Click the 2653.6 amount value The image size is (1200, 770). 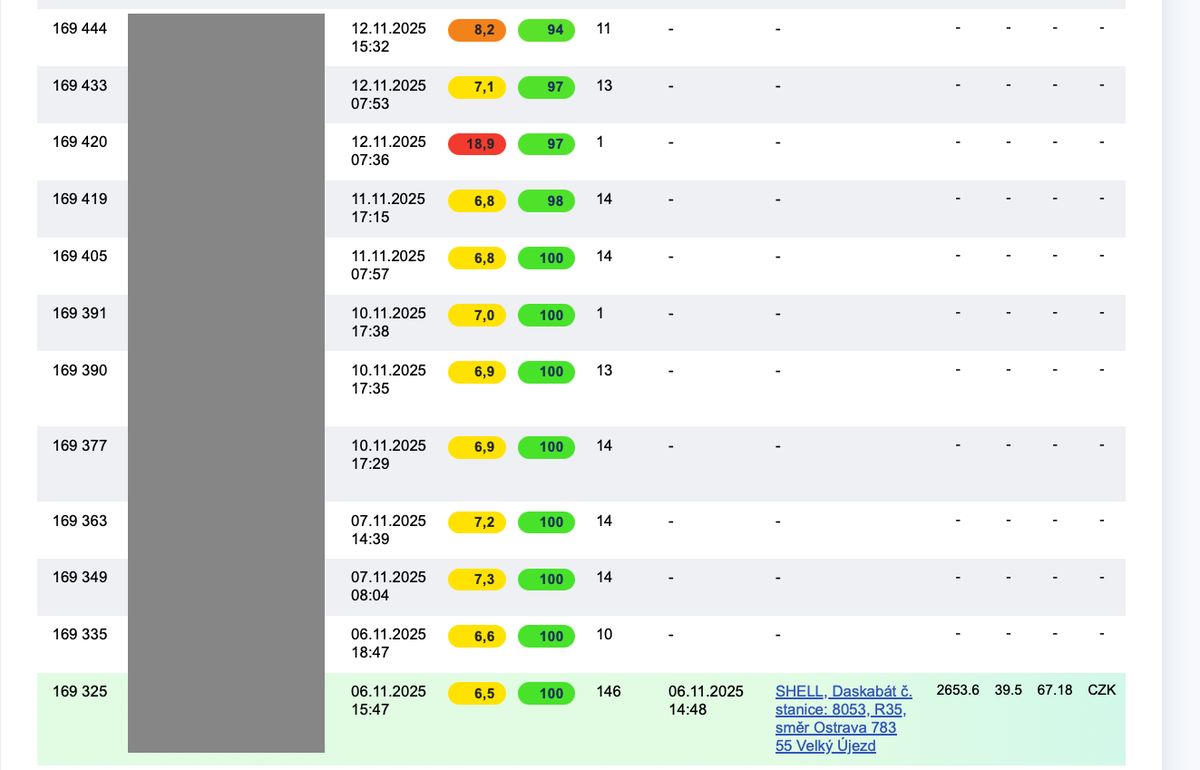[x=957, y=690]
